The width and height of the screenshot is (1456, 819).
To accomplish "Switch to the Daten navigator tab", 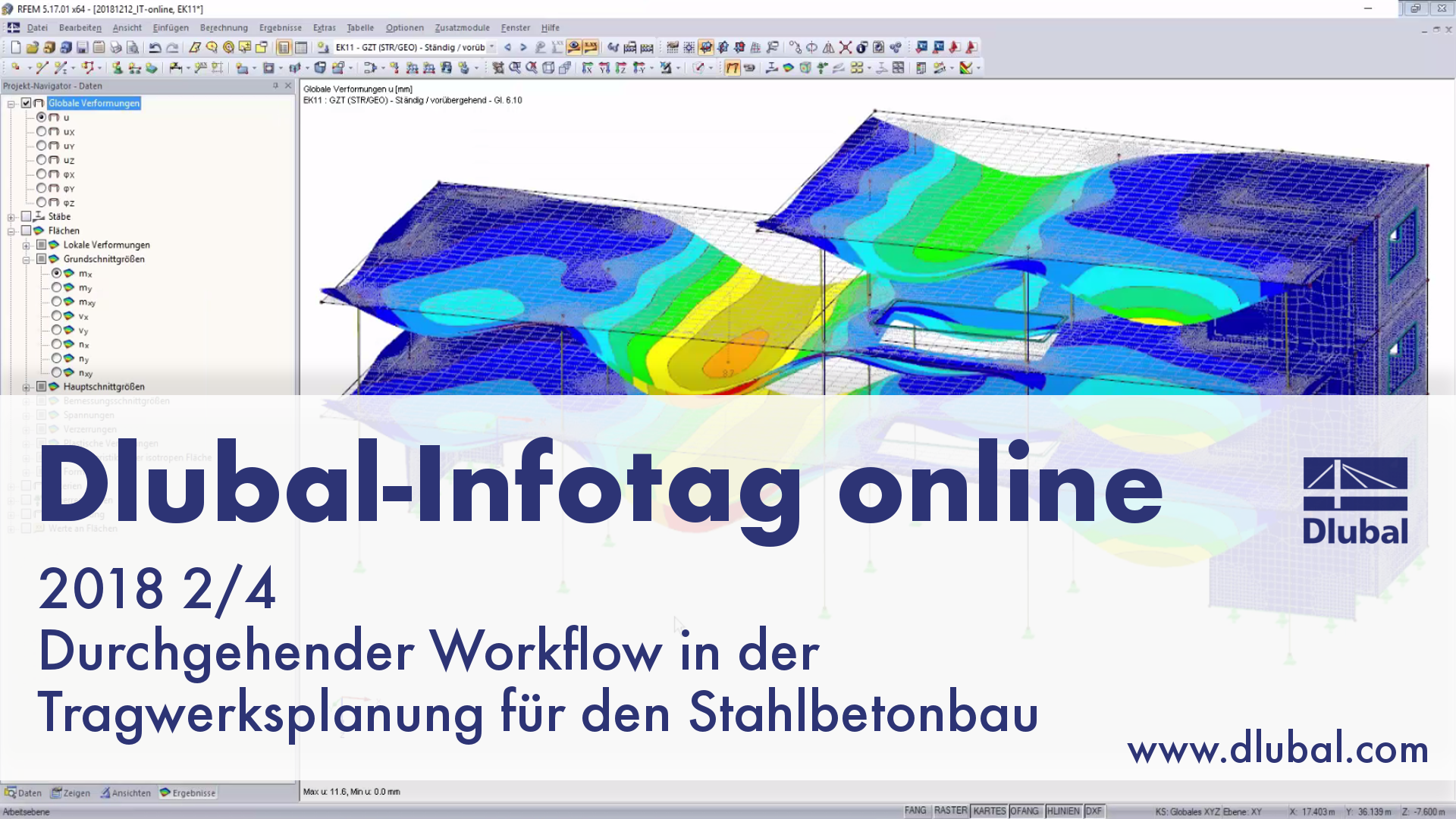I will [24, 793].
